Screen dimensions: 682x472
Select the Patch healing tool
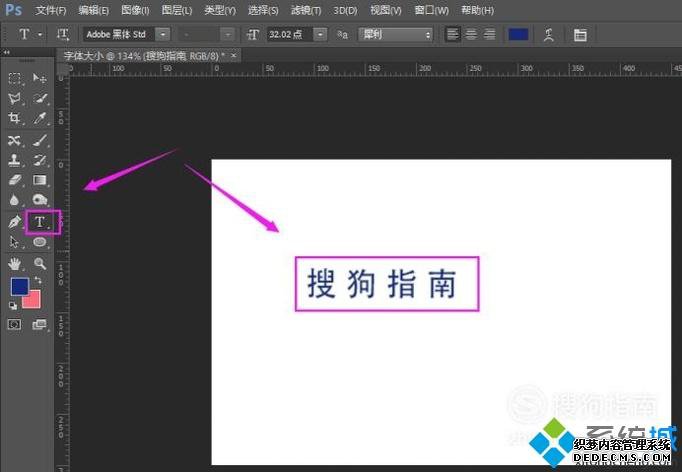[x=14, y=140]
